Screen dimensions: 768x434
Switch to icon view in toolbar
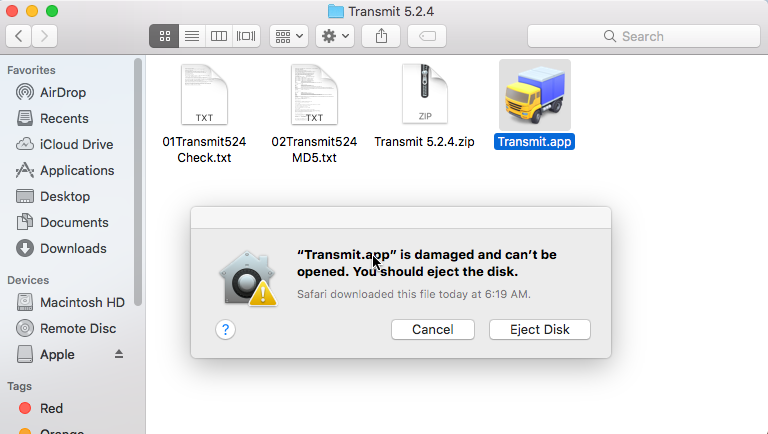point(164,36)
